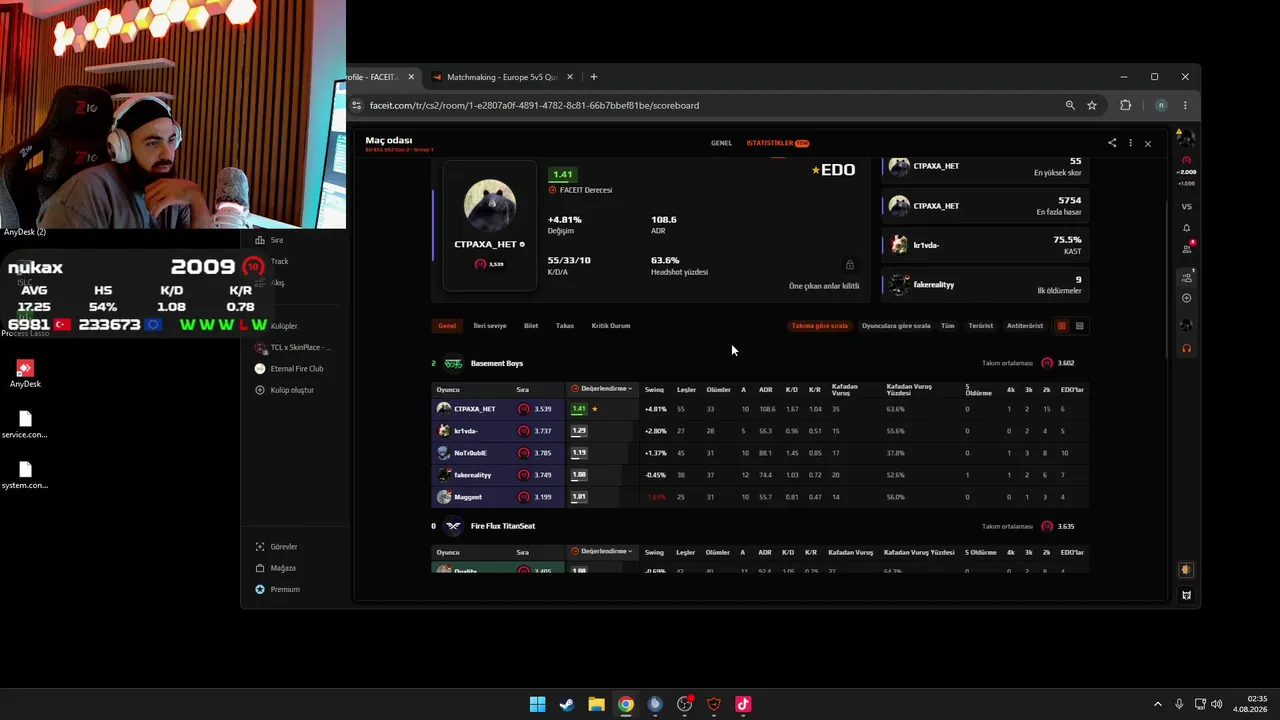Viewport: 1280px width, 720px height.
Task: Switch to the compact list layout view
Action: pyautogui.click(x=1079, y=325)
